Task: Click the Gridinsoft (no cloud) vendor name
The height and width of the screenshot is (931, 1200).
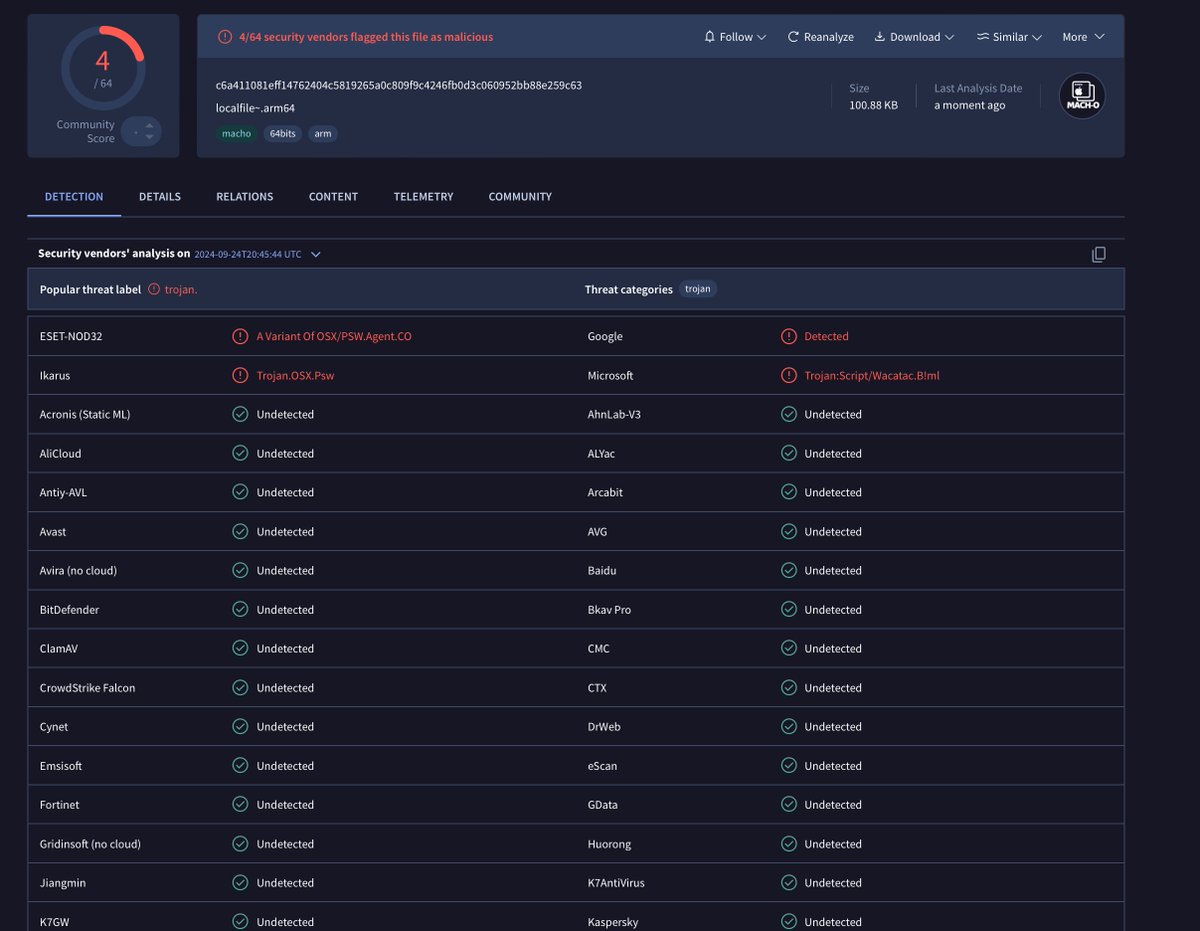Action: click(x=90, y=844)
